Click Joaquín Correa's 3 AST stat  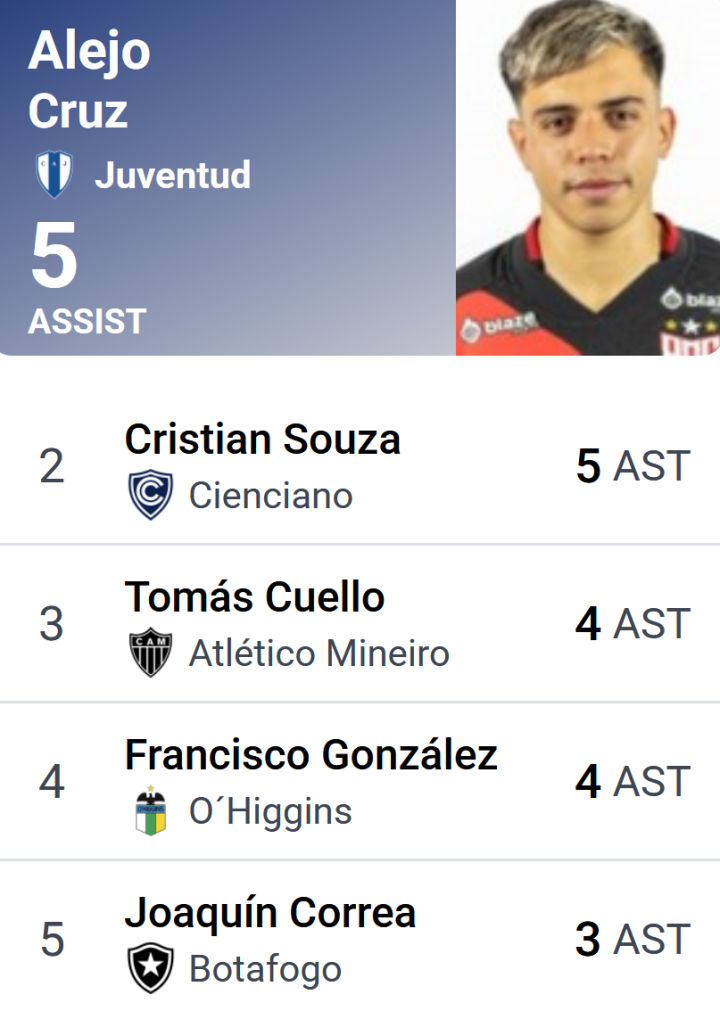click(x=633, y=939)
